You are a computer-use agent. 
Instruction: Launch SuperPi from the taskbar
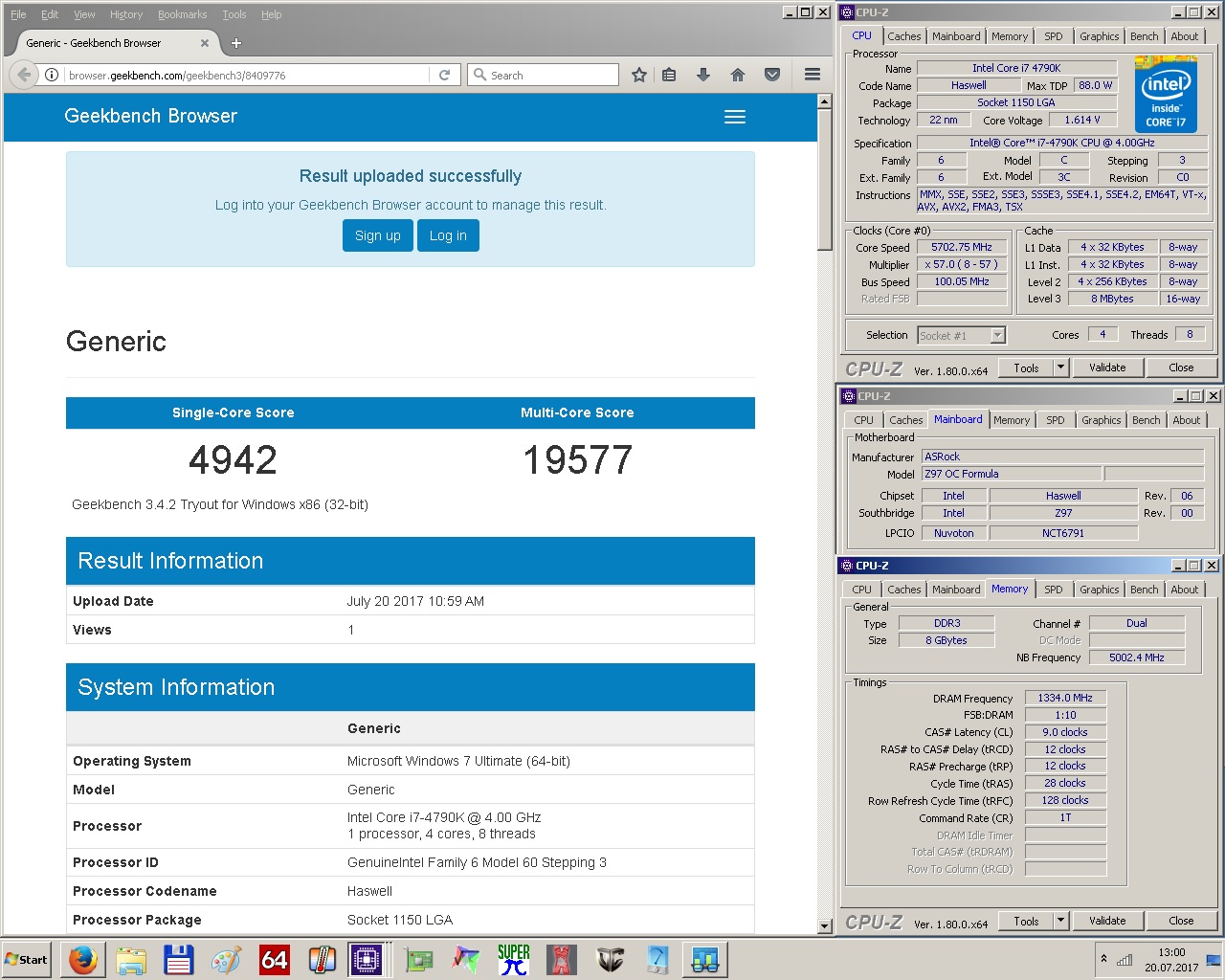514,959
